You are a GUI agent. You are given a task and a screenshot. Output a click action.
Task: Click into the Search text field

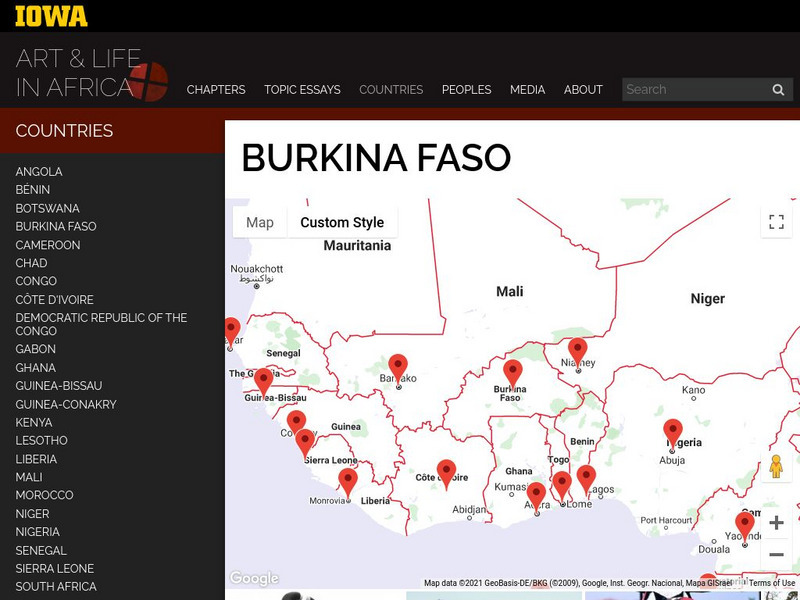coord(695,90)
